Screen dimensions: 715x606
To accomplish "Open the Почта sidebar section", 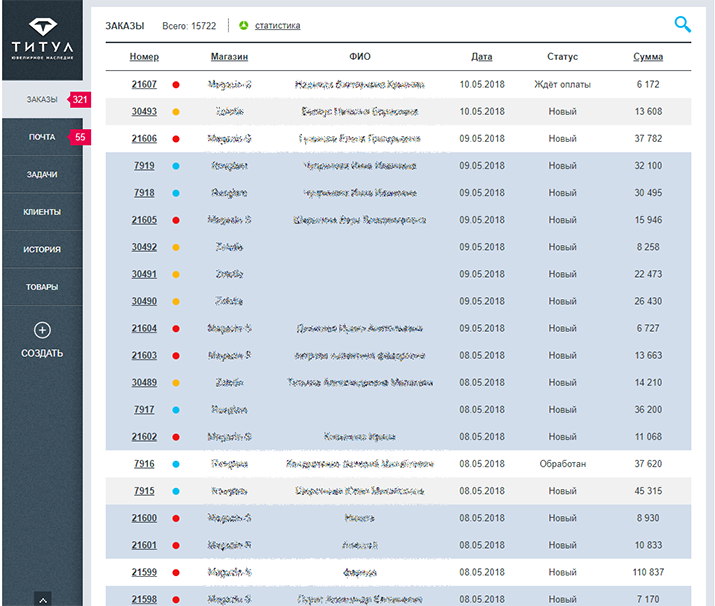I will pos(42,137).
